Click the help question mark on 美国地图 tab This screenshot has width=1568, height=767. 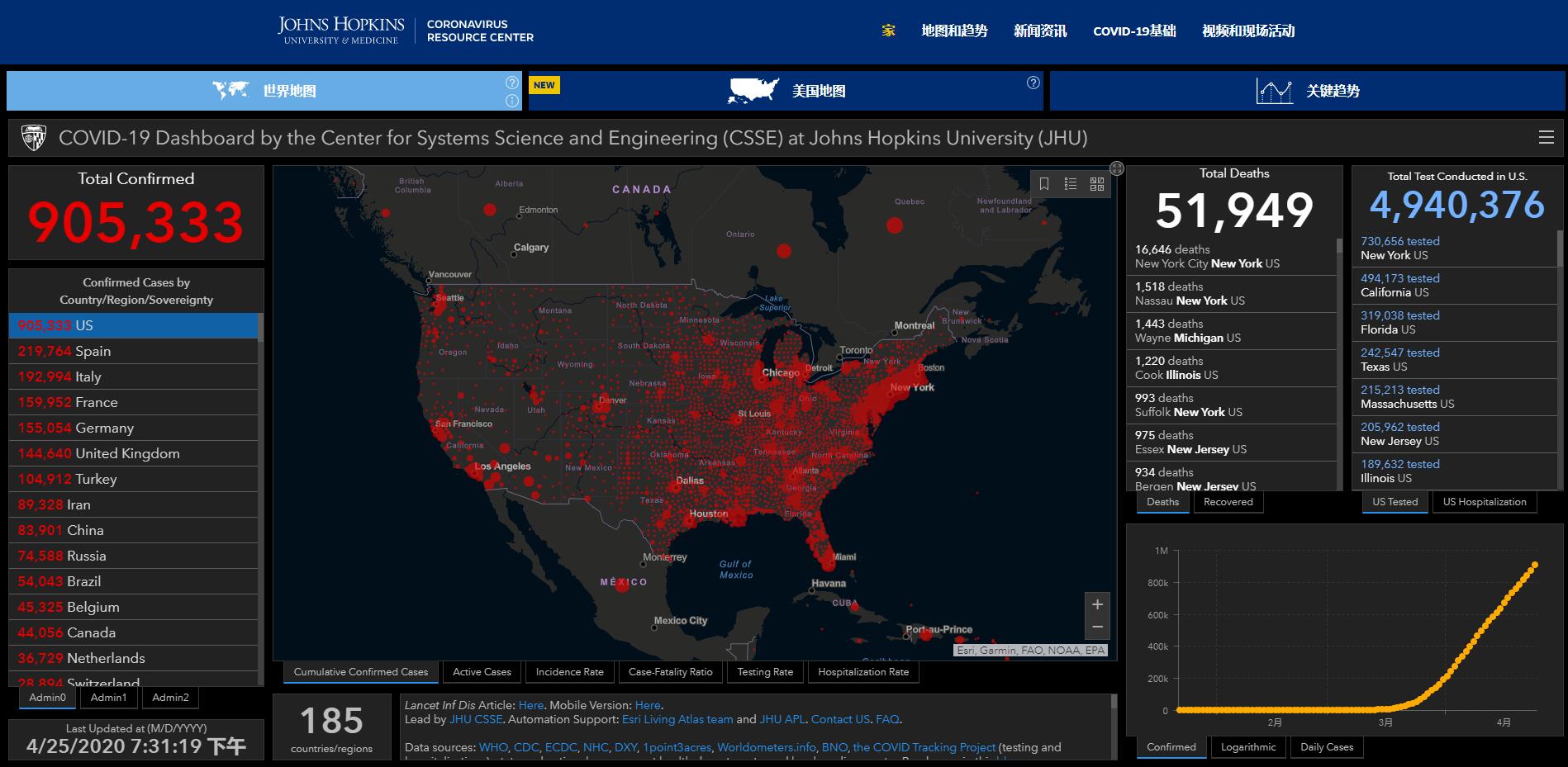(1033, 83)
